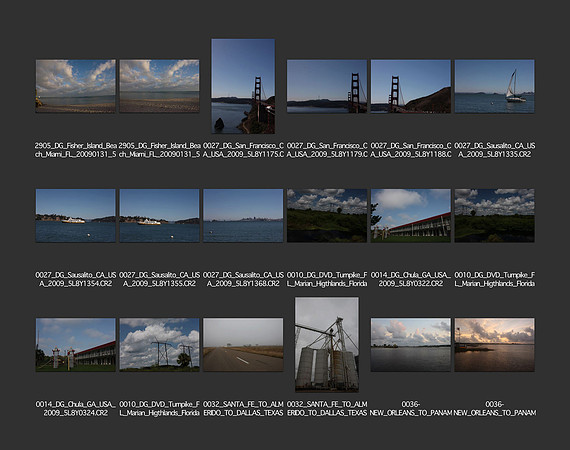Open the gray cloudy waterfront thumbnail

tap(411, 345)
